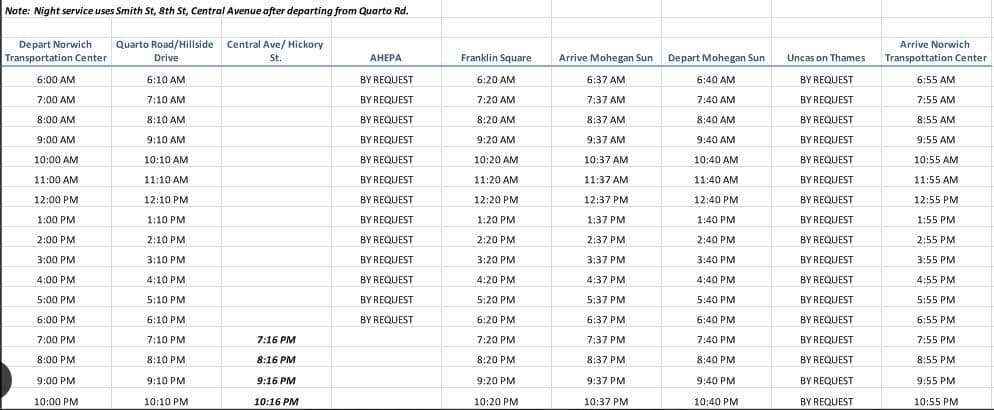Select the Quarto Road/Hillside Drive column header
This screenshot has width=994, height=410.
tap(165, 51)
